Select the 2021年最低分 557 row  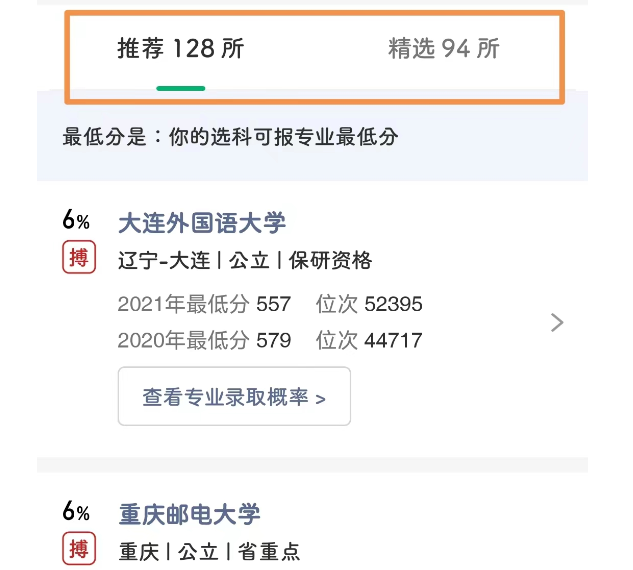(x=204, y=304)
